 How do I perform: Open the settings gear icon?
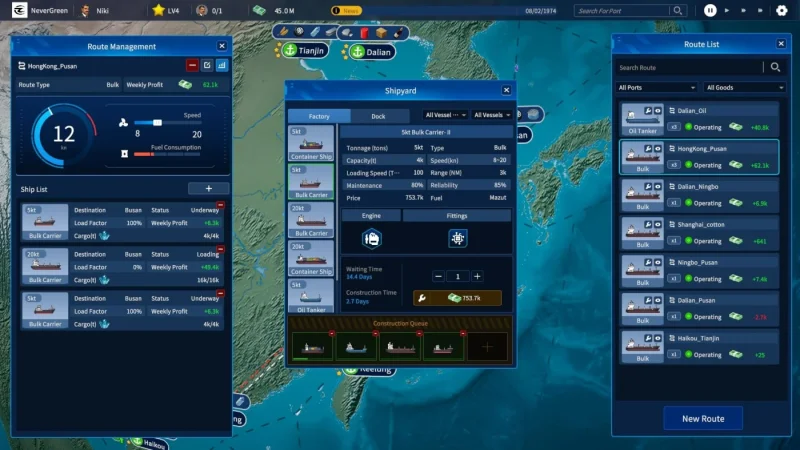click(x=782, y=10)
